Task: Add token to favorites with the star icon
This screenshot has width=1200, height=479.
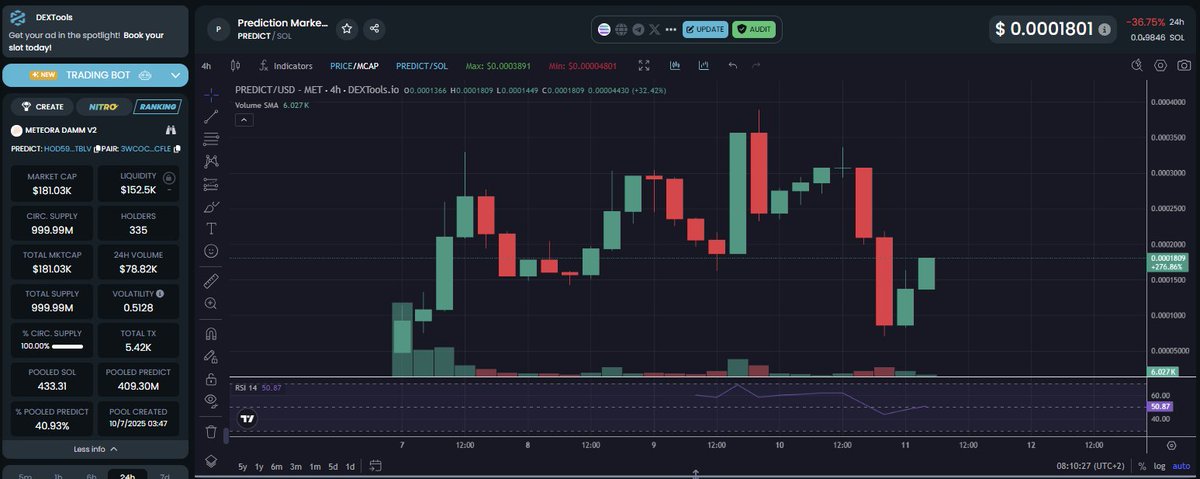Action: pyautogui.click(x=346, y=29)
